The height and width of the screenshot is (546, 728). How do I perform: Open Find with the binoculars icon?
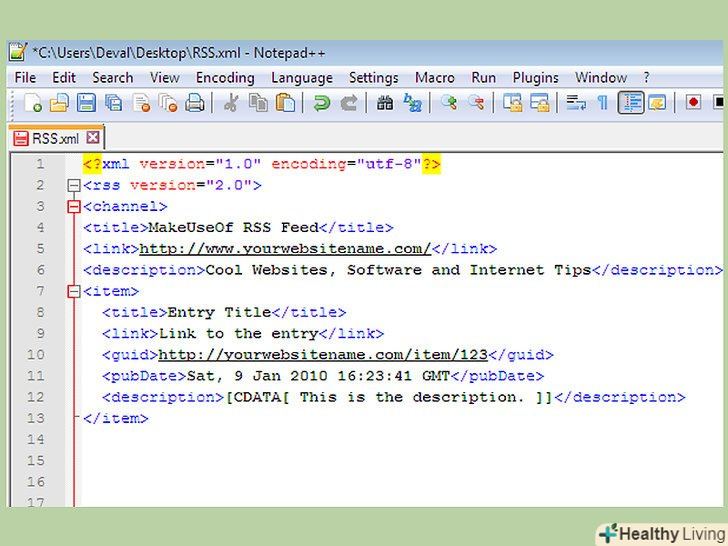(385, 103)
